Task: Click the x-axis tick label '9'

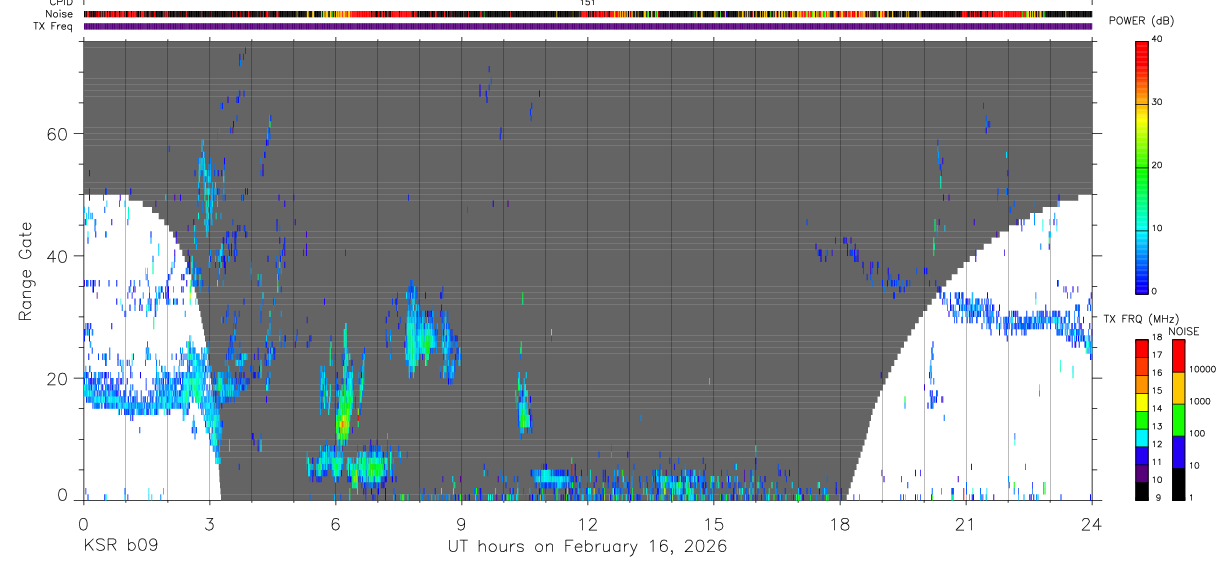Action: 461,523
